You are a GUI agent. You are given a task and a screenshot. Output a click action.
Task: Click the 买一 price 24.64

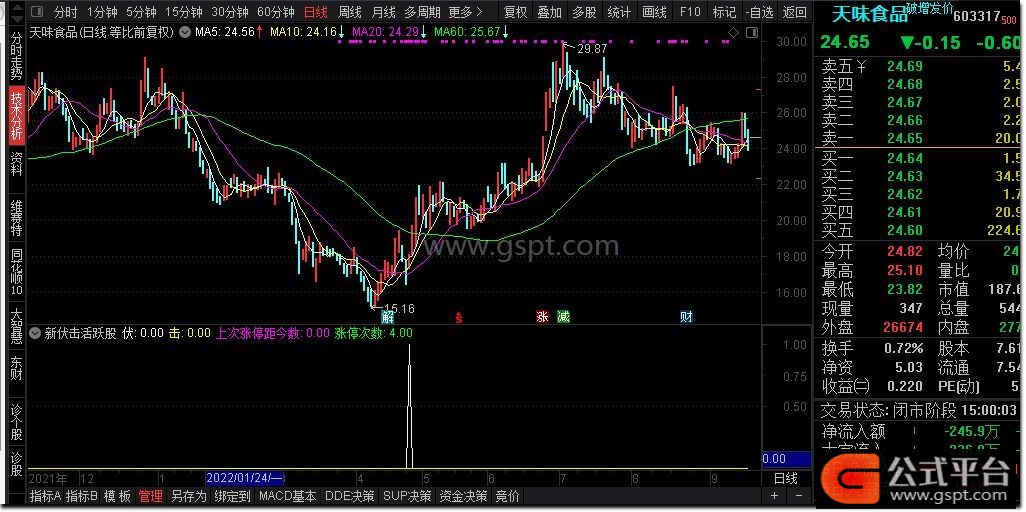pos(905,157)
